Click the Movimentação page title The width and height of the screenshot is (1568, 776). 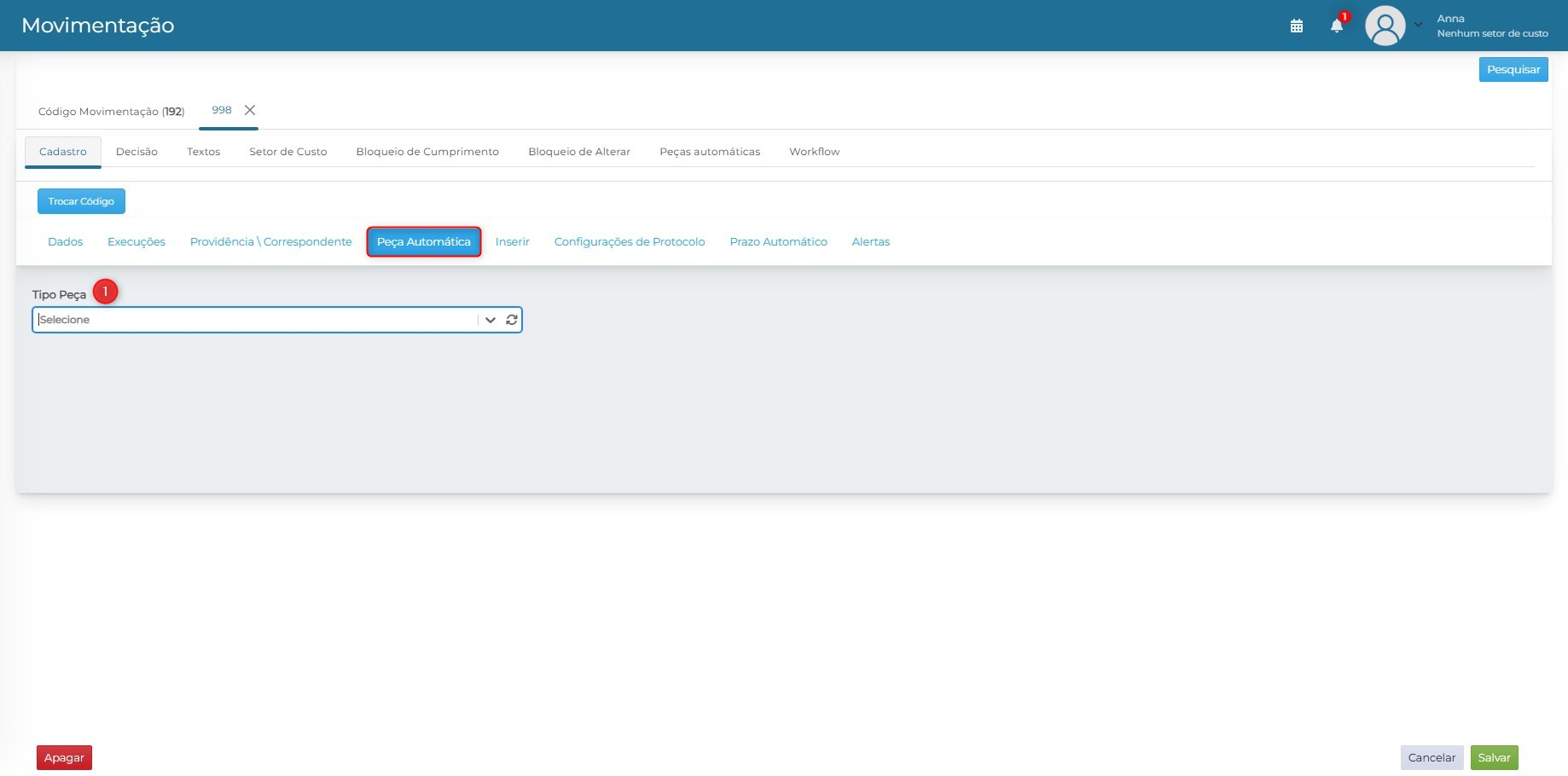98,26
